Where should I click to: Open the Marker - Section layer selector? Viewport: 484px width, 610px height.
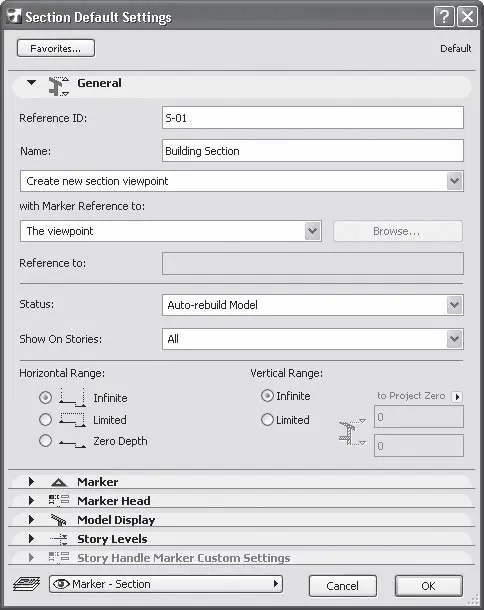point(166,584)
